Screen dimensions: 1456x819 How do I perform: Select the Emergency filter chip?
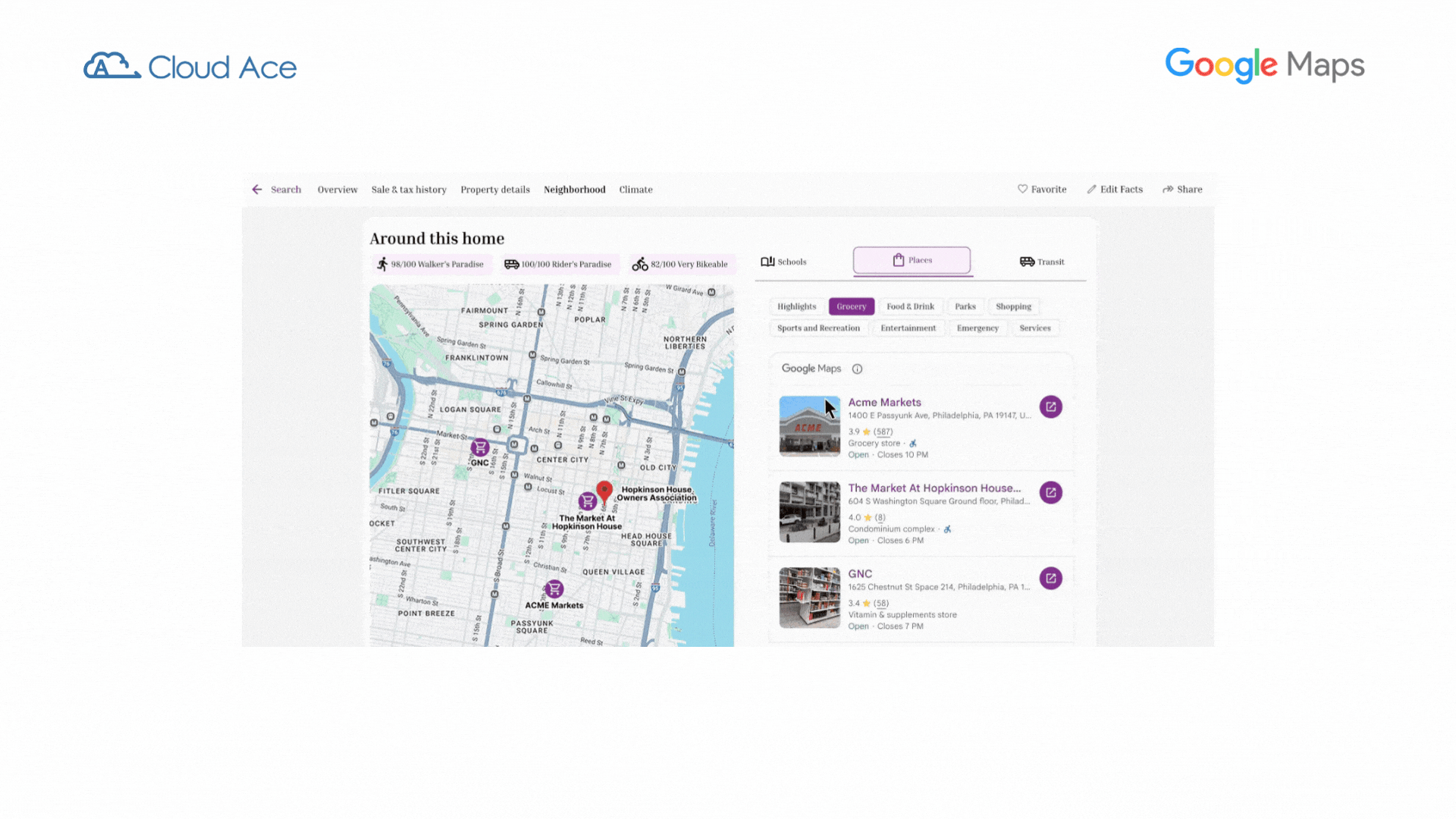977,328
